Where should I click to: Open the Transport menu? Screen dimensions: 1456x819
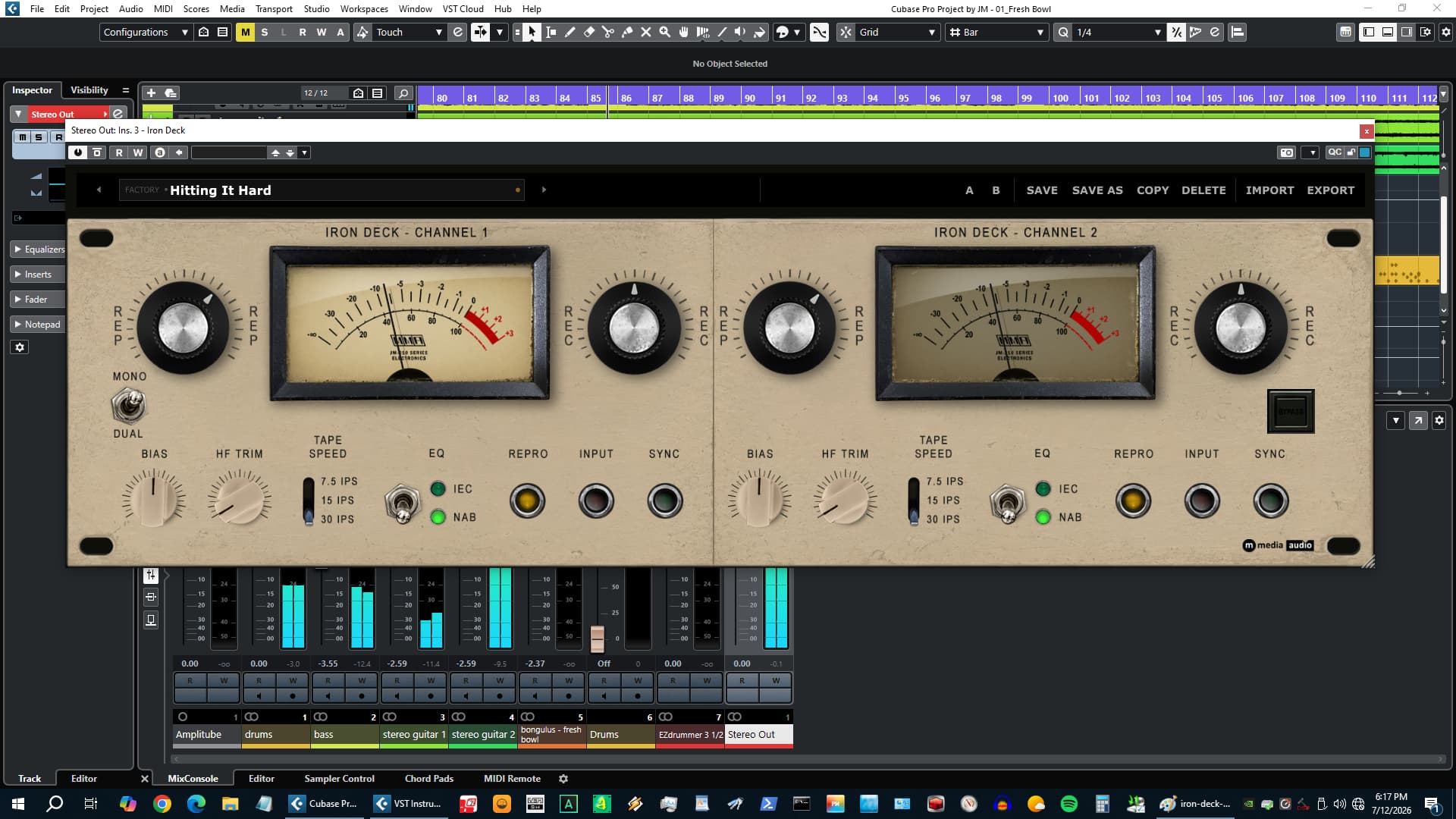(x=274, y=9)
